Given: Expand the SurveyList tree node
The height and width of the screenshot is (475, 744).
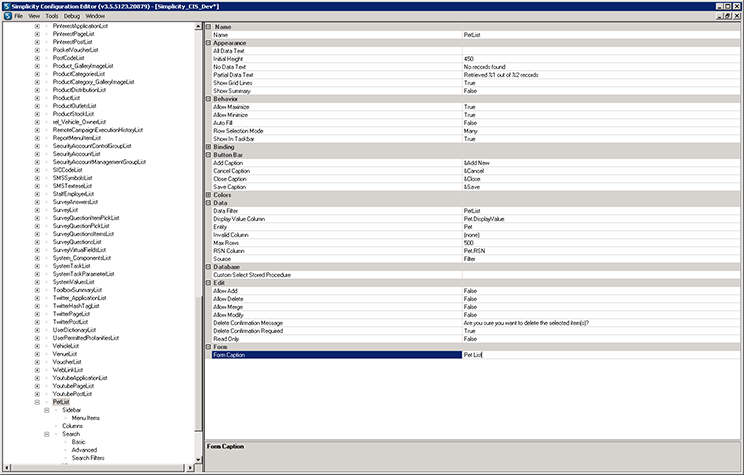Looking at the screenshot, I should 37,210.
